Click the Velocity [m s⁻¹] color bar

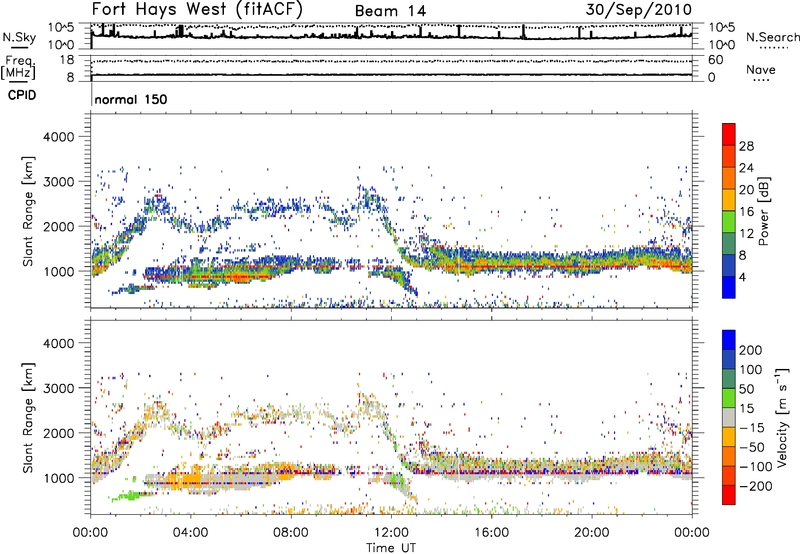point(729,417)
